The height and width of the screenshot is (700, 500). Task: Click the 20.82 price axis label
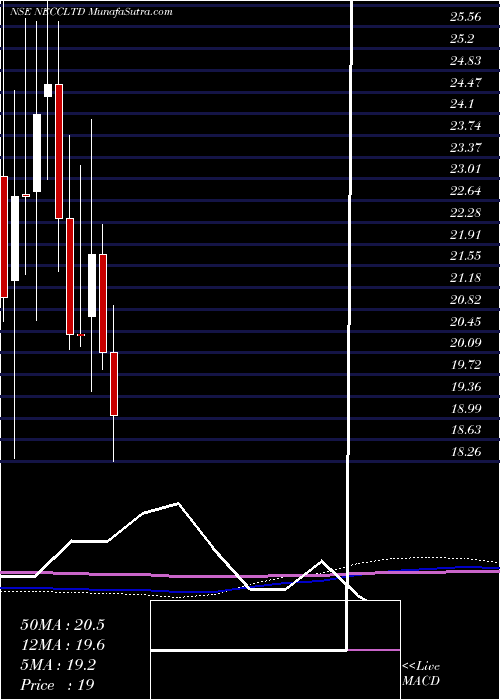[x=466, y=300]
